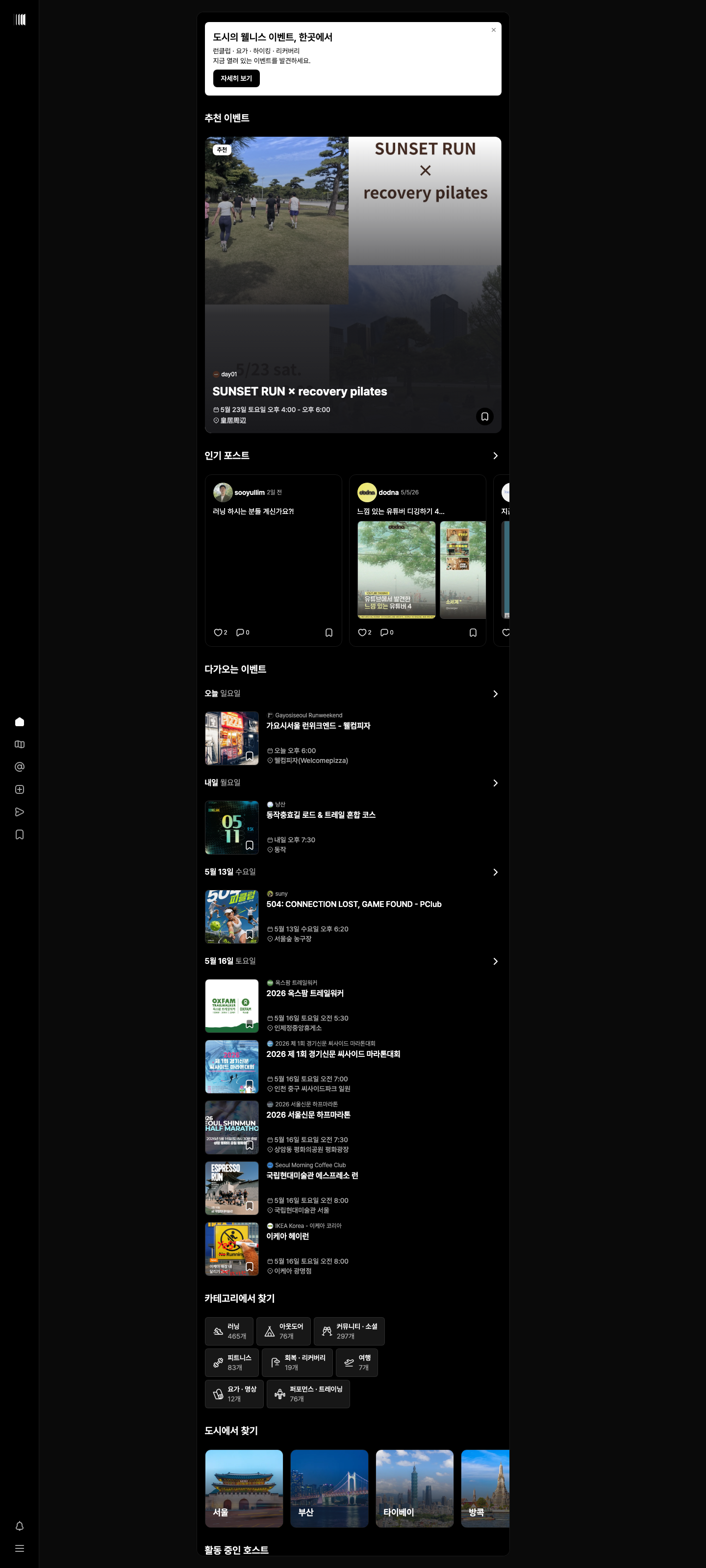The width and height of the screenshot is (706, 1568).
Task: Open sooyullim's profile avatar
Action: click(223, 492)
